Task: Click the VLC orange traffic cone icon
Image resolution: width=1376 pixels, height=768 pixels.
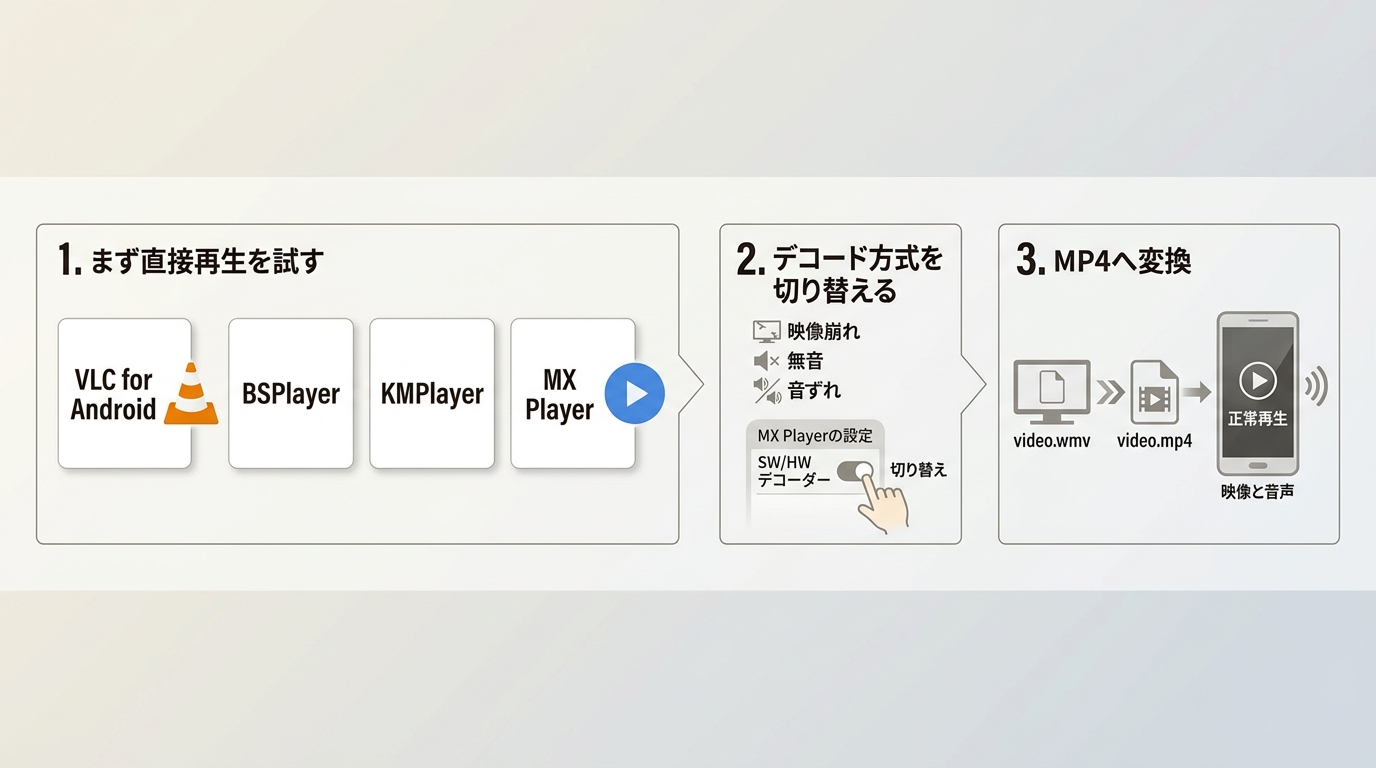Action: [x=190, y=394]
